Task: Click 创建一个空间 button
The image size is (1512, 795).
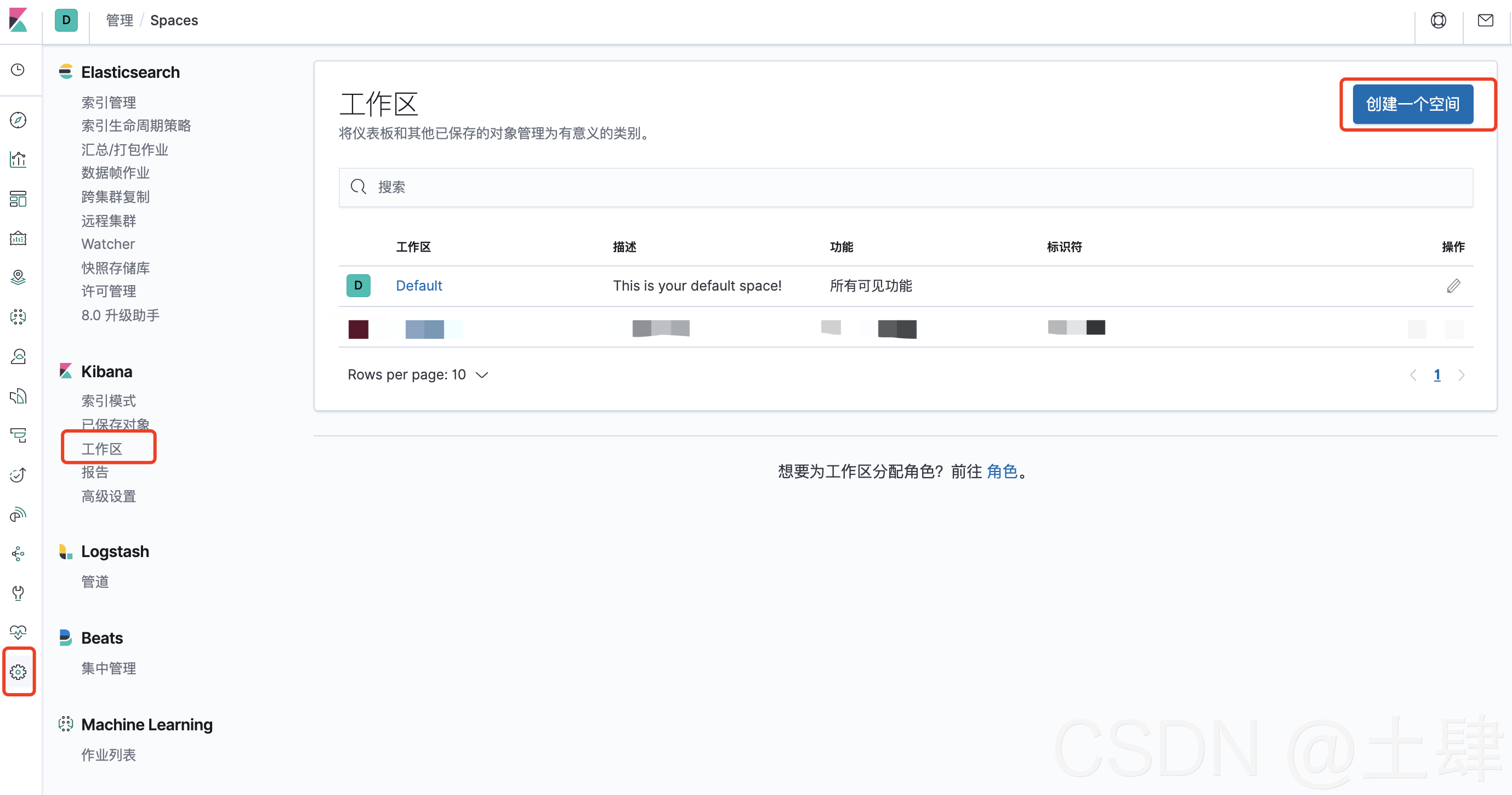Action: click(x=1413, y=104)
